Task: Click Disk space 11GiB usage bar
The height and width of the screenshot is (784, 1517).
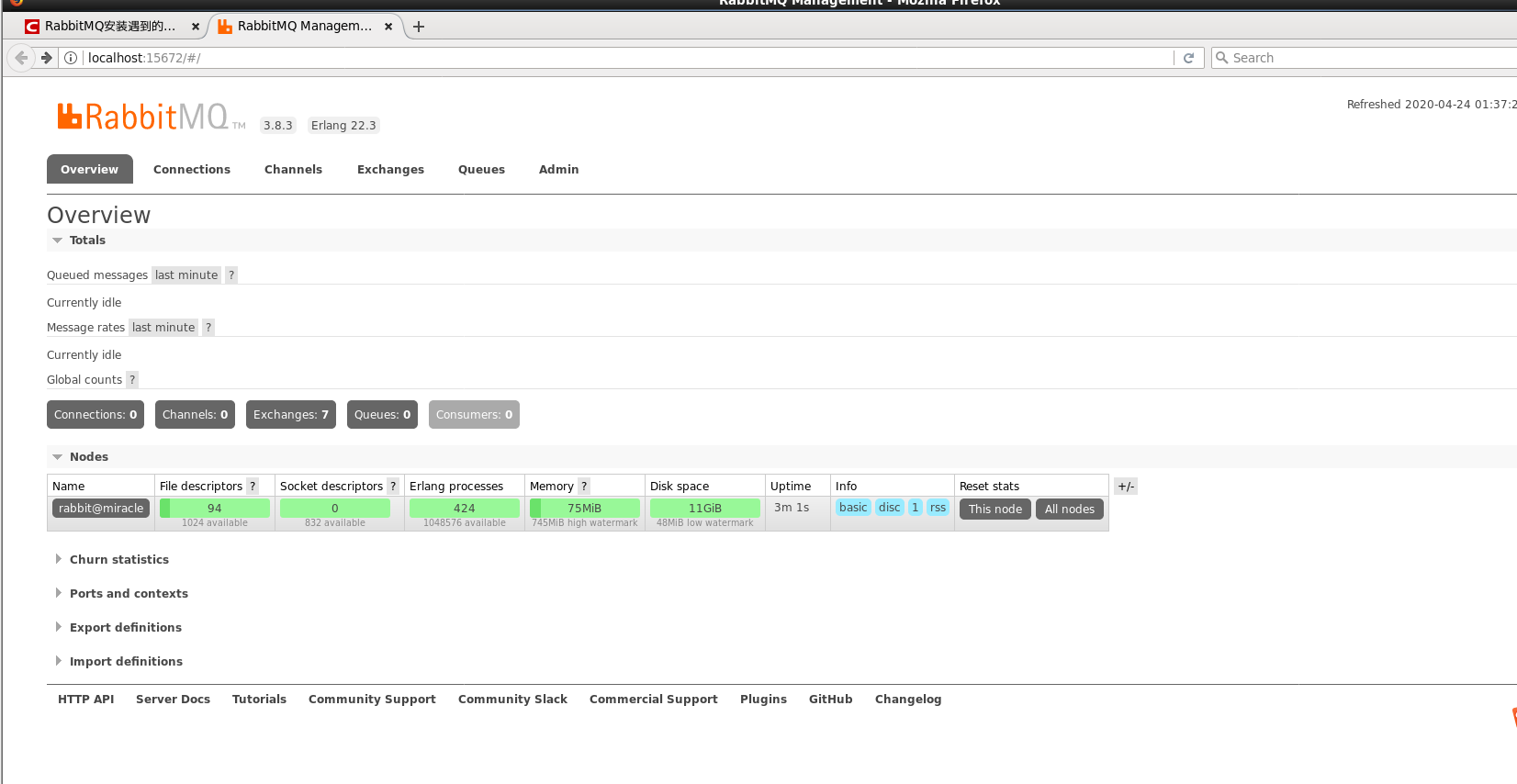Action: point(705,509)
